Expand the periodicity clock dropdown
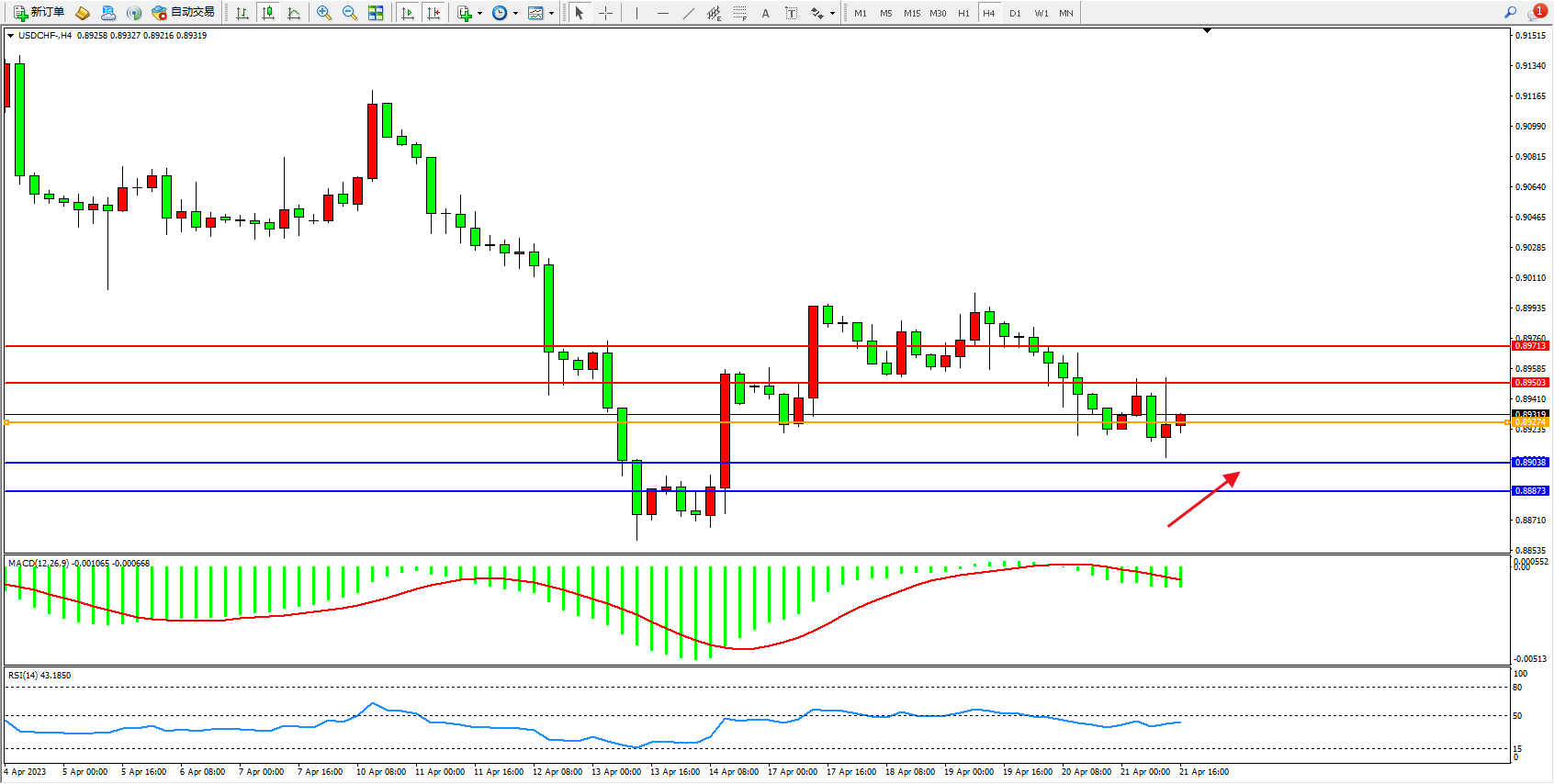The height and width of the screenshot is (784, 1554). click(x=515, y=13)
